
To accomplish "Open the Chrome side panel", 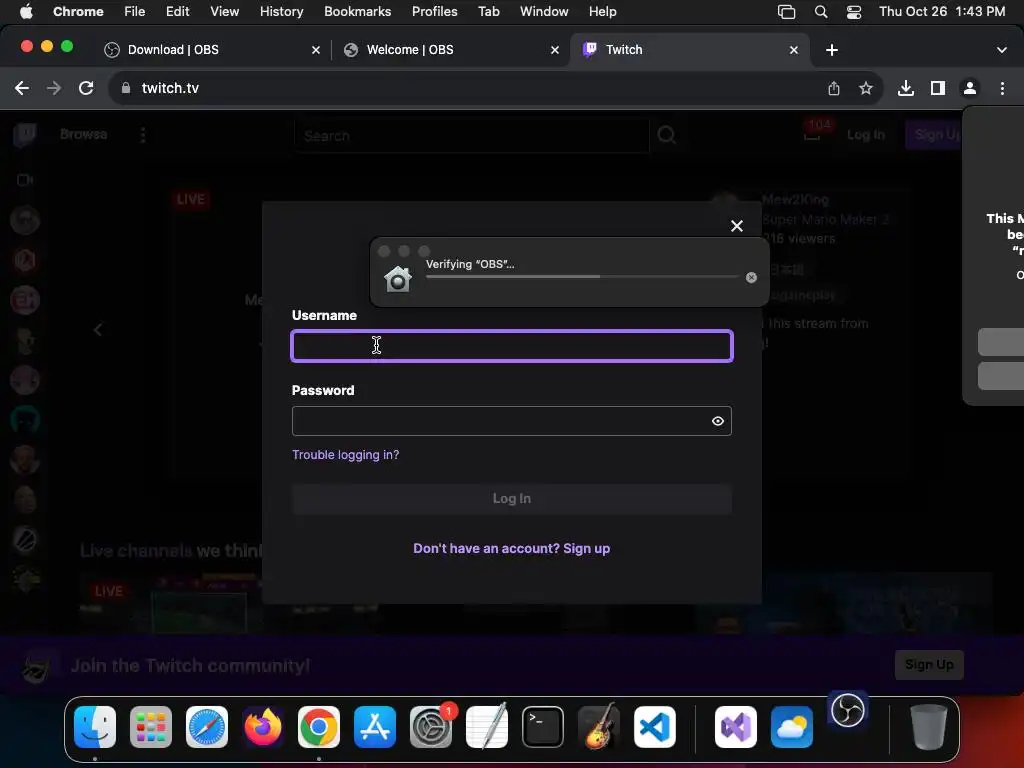I will [x=938, y=88].
